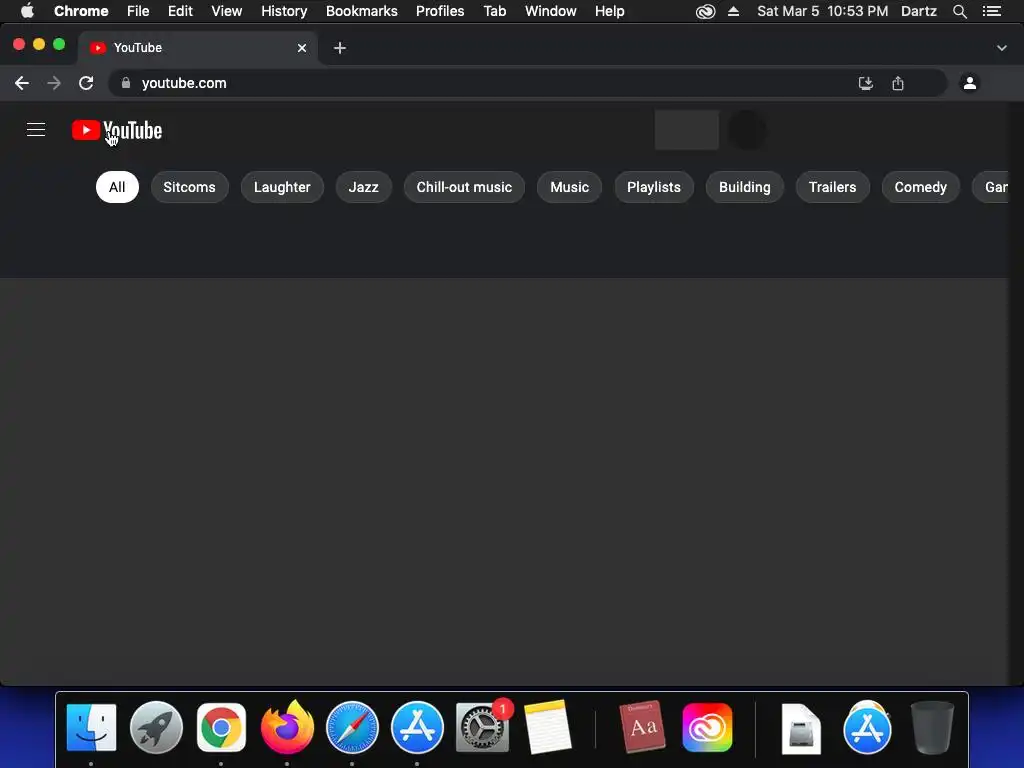Filter videos by Sitcoms chip

189,187
